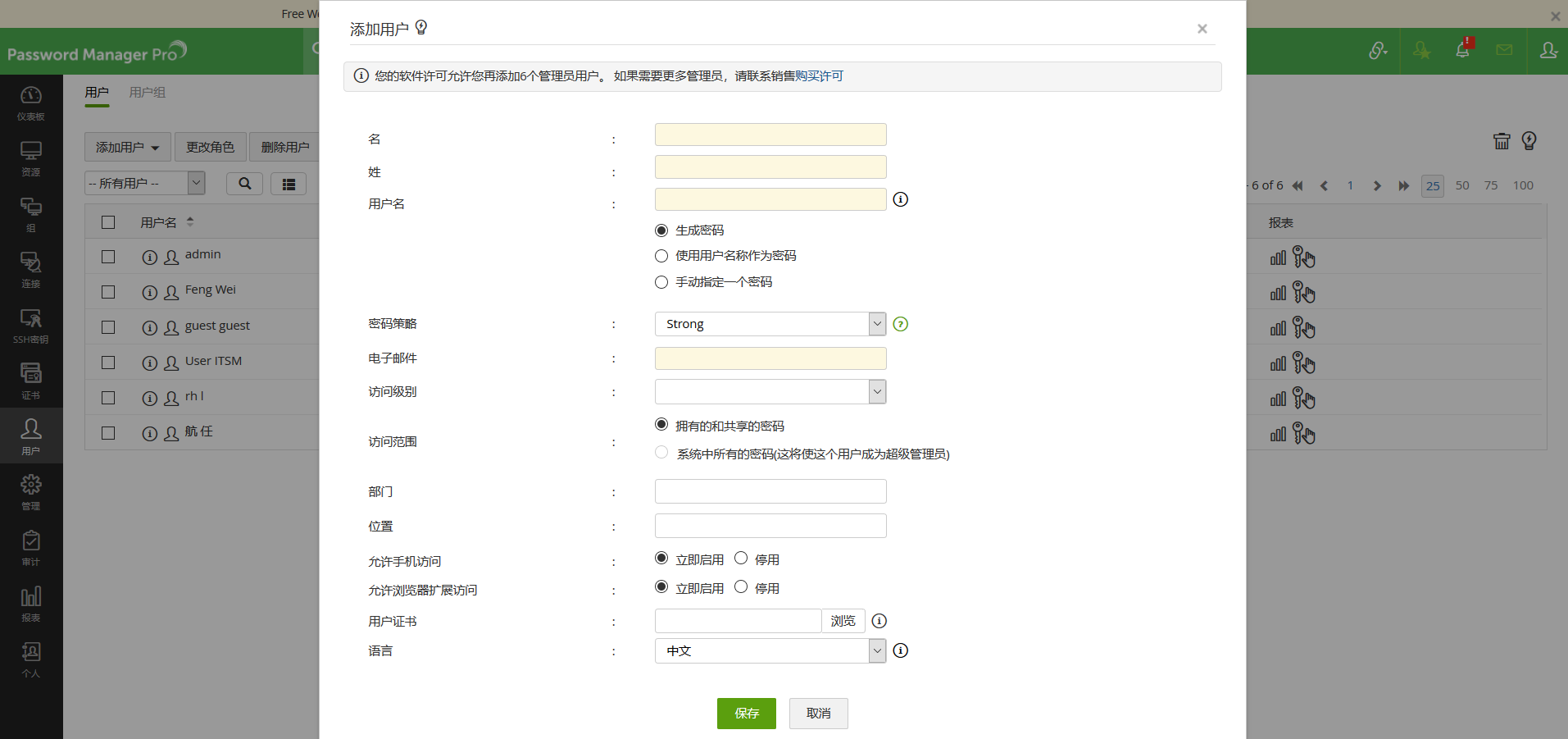Tick the select-all checkbox in table header

pos(108,222)
